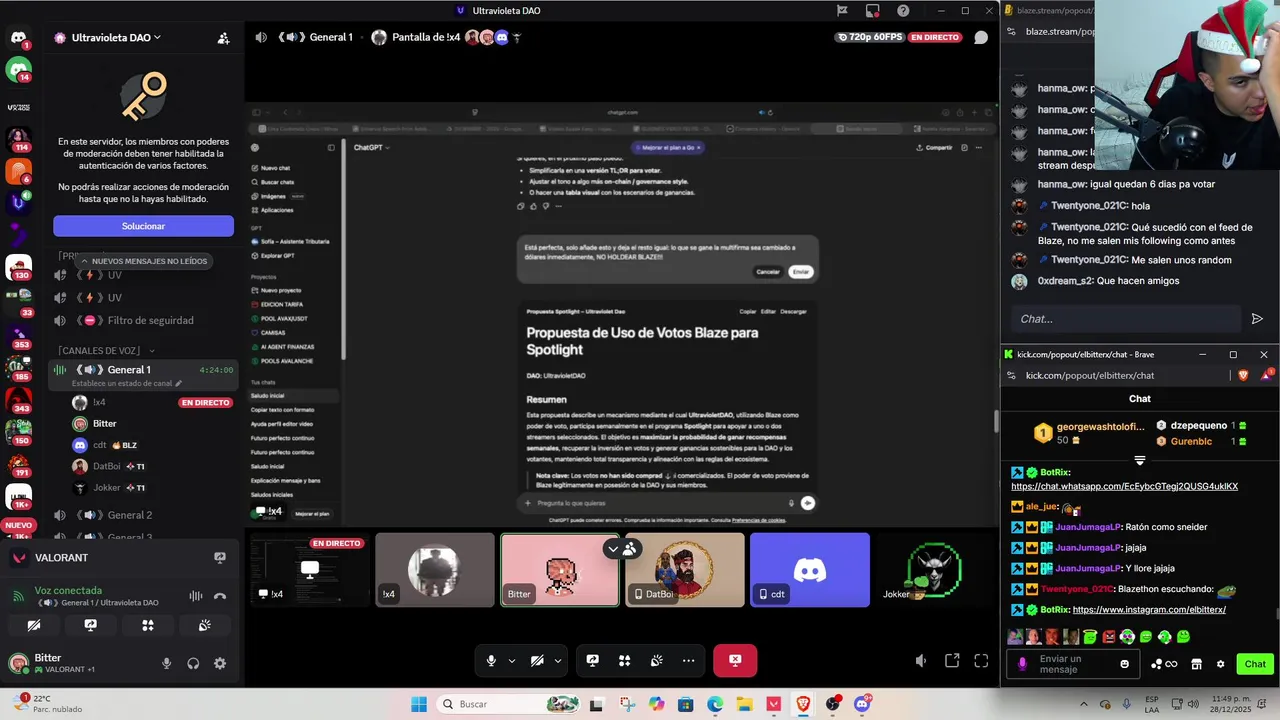Open Brave browser from the taskbar

[803, 704]
